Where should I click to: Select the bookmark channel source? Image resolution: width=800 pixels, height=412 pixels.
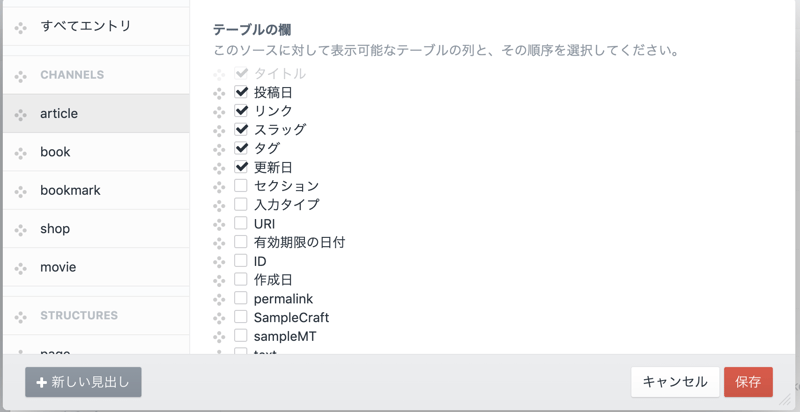click(70, 190)
